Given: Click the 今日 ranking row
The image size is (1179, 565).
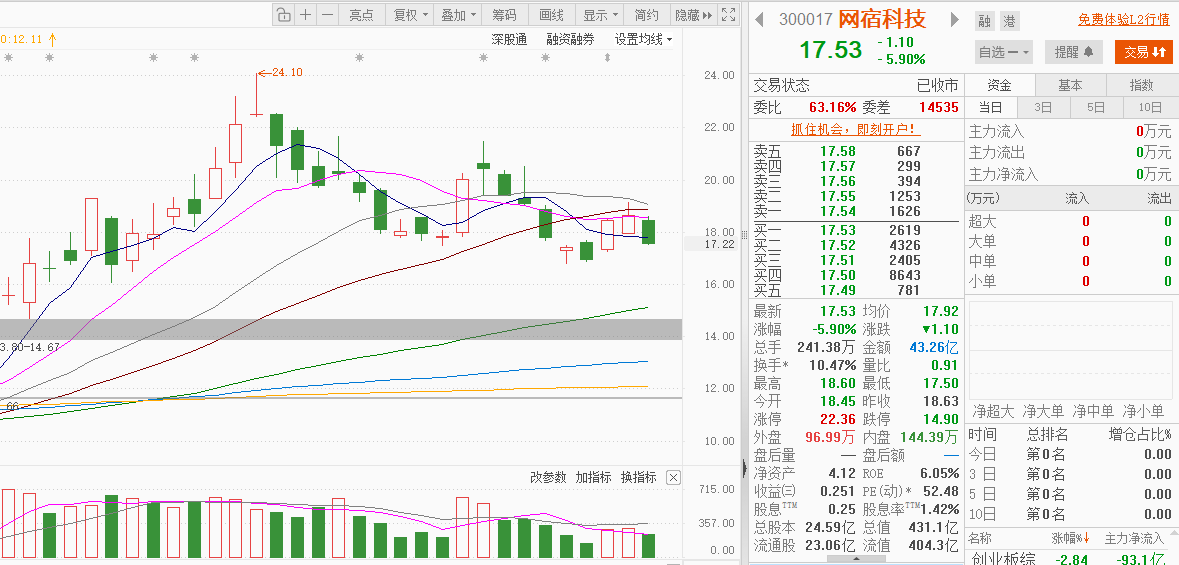Looking at the screenshot, I should 1070,454.
